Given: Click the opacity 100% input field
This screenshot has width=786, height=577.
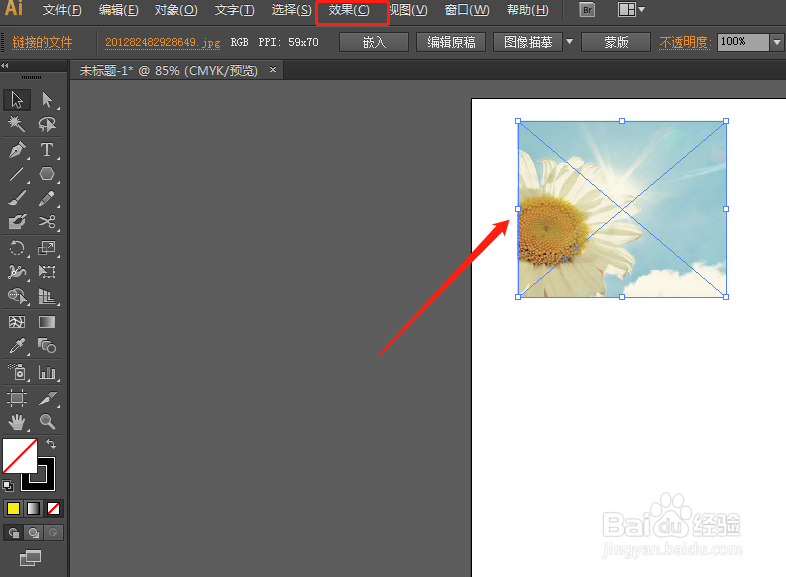Looking at the screenshot, I should [743, 42].
